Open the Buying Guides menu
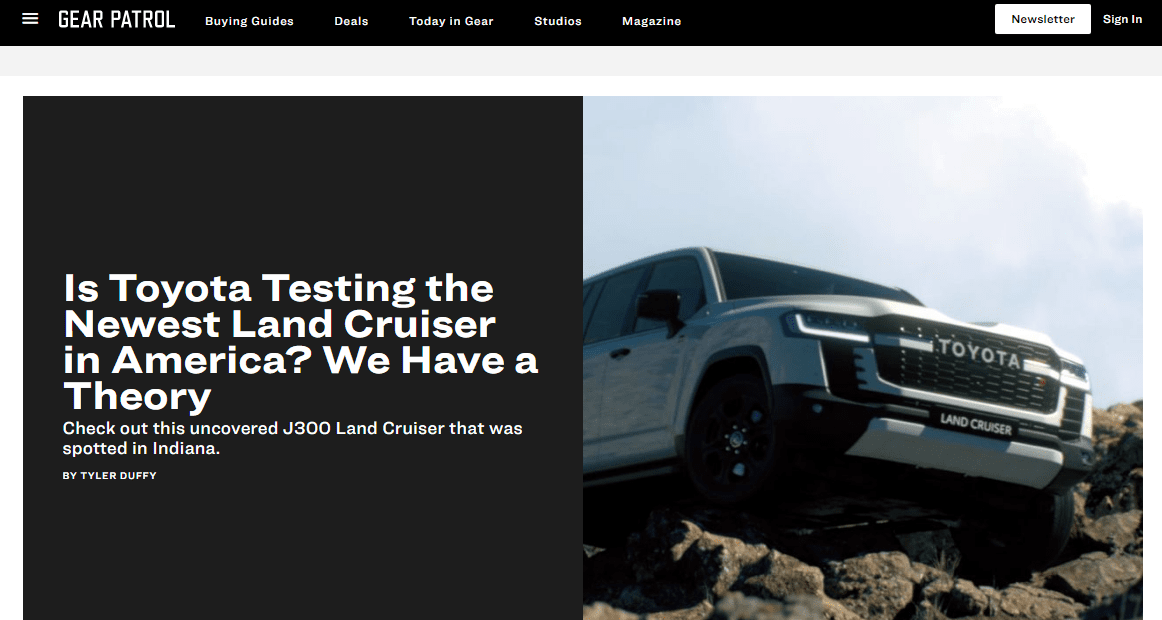This screenshot has width=1162, height=620. tap(250, 21)
